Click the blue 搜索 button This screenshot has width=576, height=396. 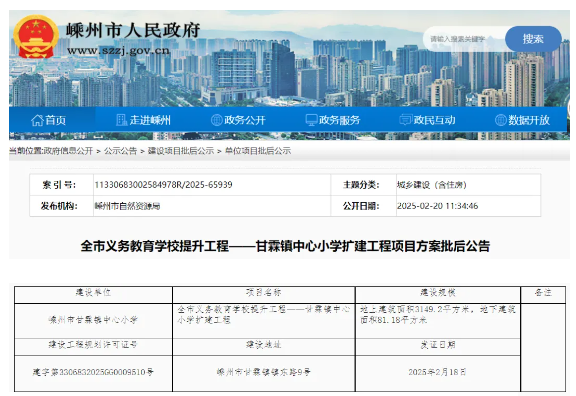(533, 39)
